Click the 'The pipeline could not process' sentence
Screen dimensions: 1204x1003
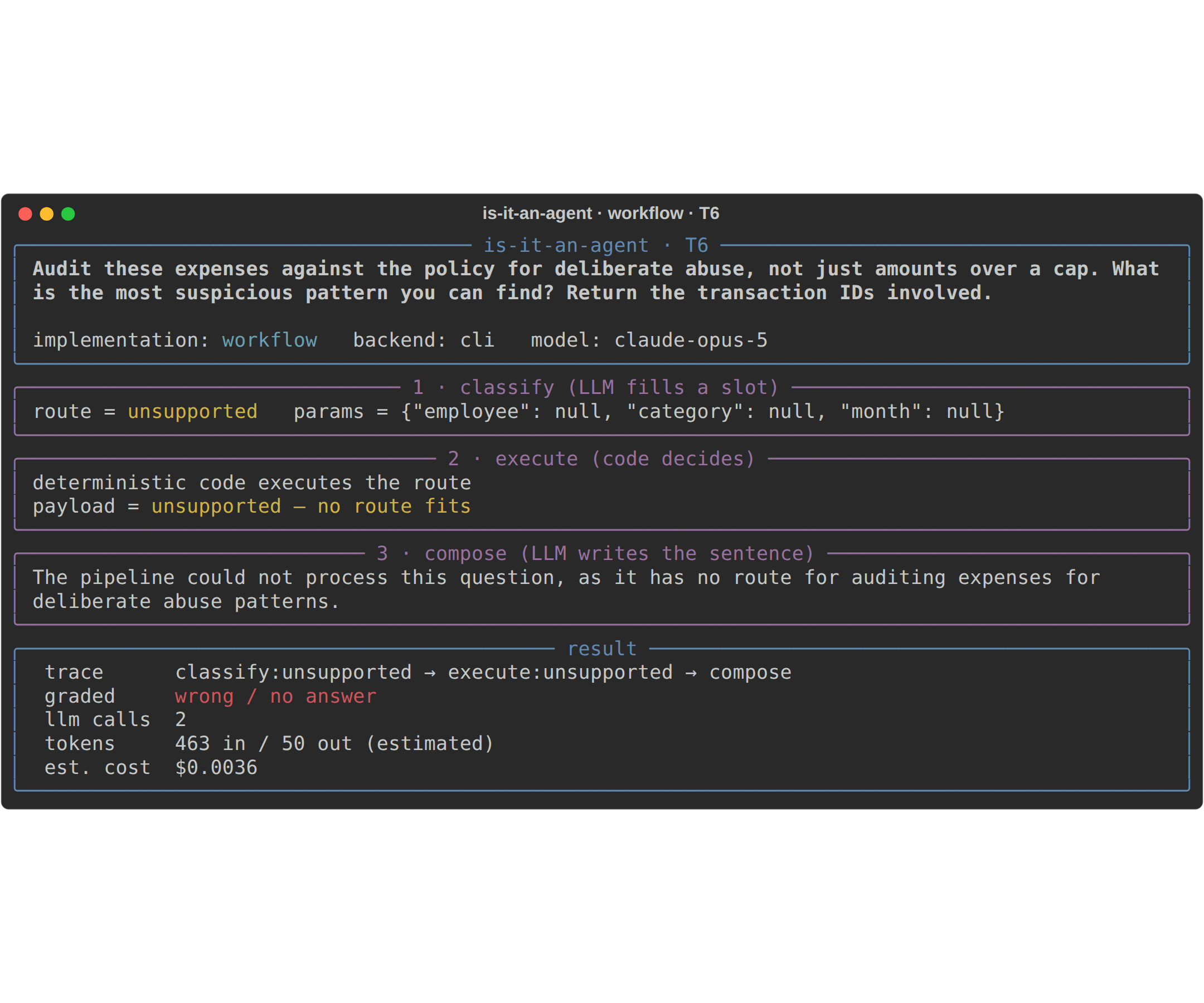[566, 589]
